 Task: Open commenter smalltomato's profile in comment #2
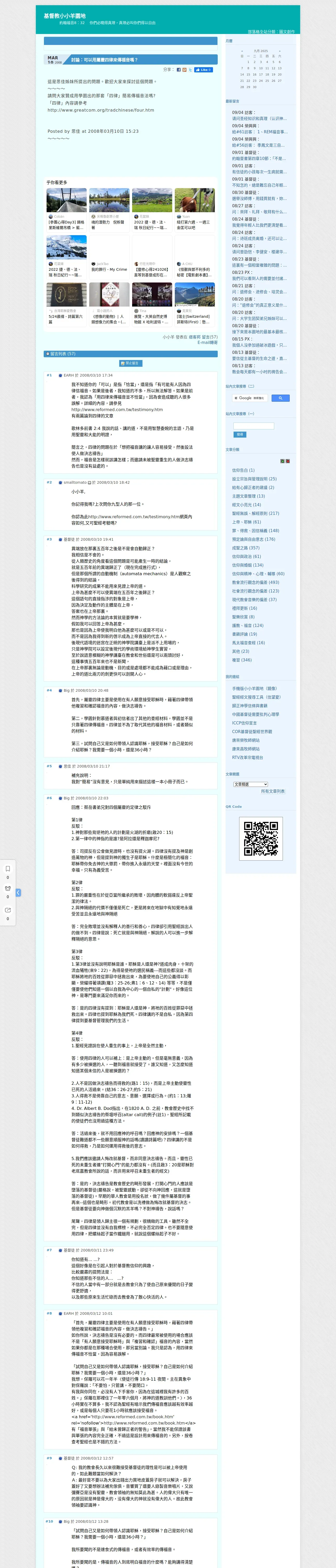[x=75, y=482]
